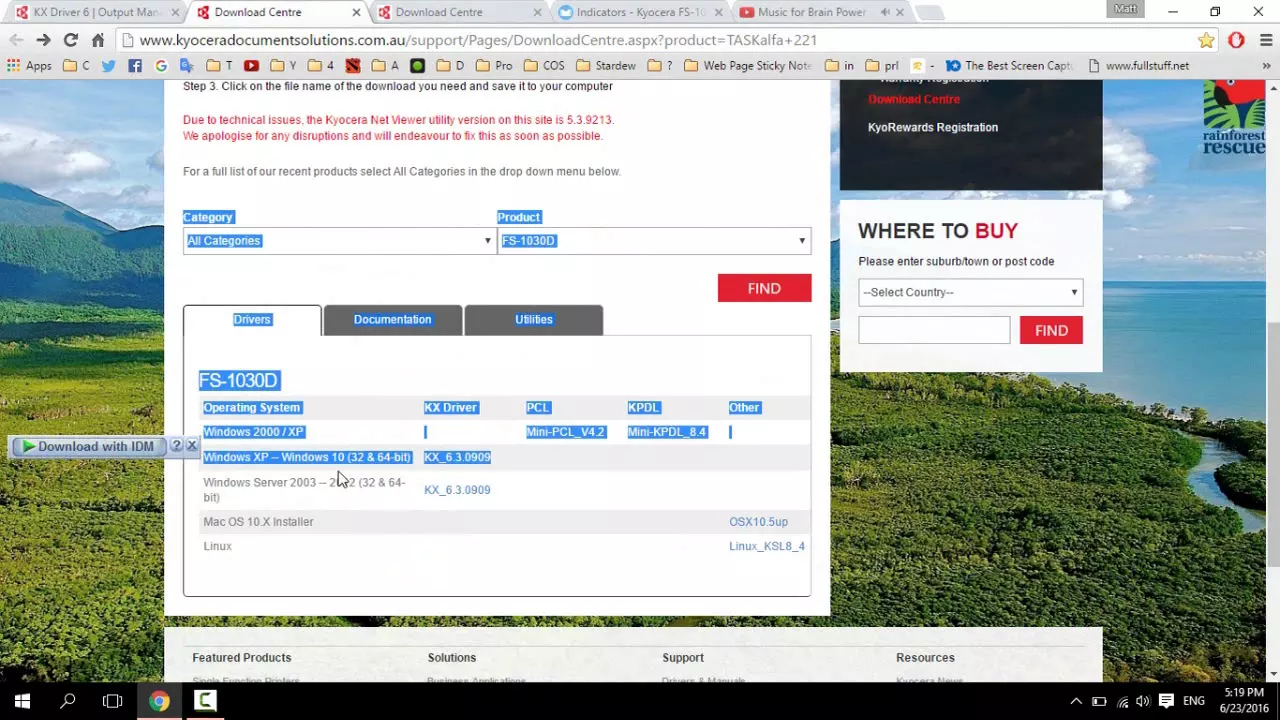This screenshot has width=1280, height=720.
Task: Open the browser home page icon
Action: pos(98,40)
